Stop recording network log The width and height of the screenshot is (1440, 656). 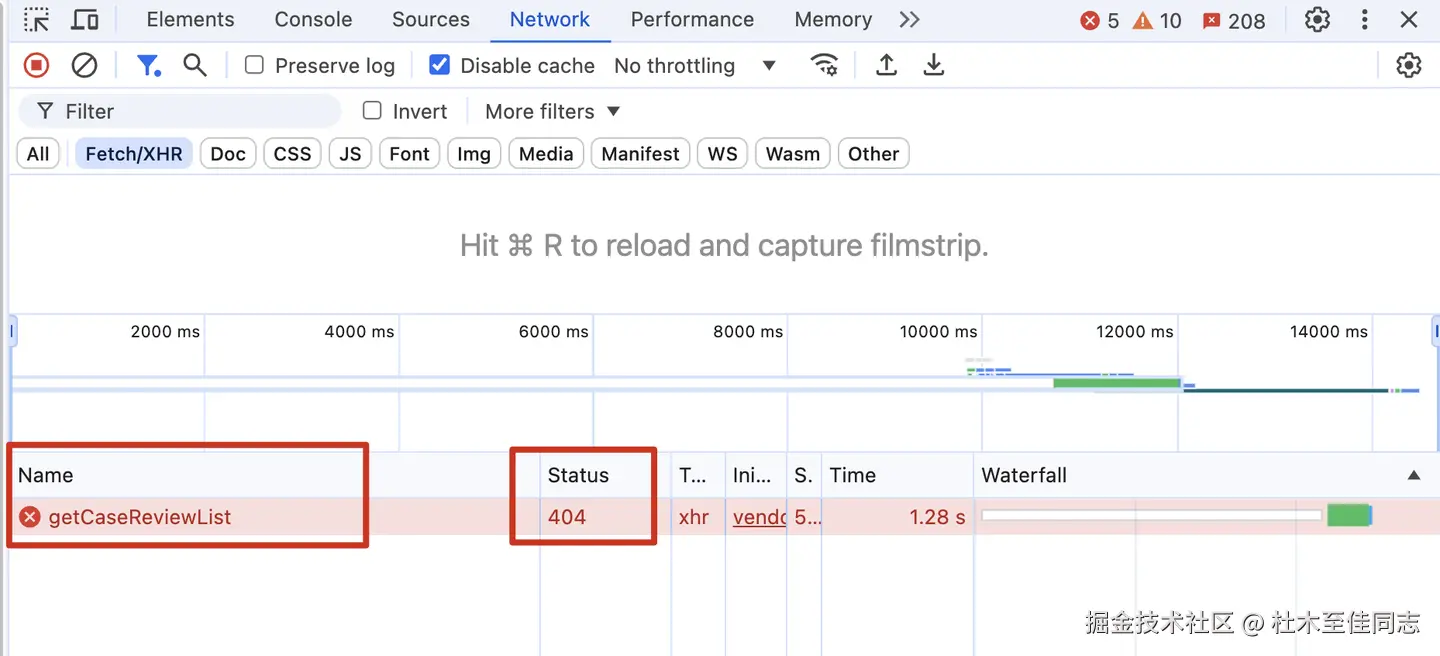tap(37, 66)
